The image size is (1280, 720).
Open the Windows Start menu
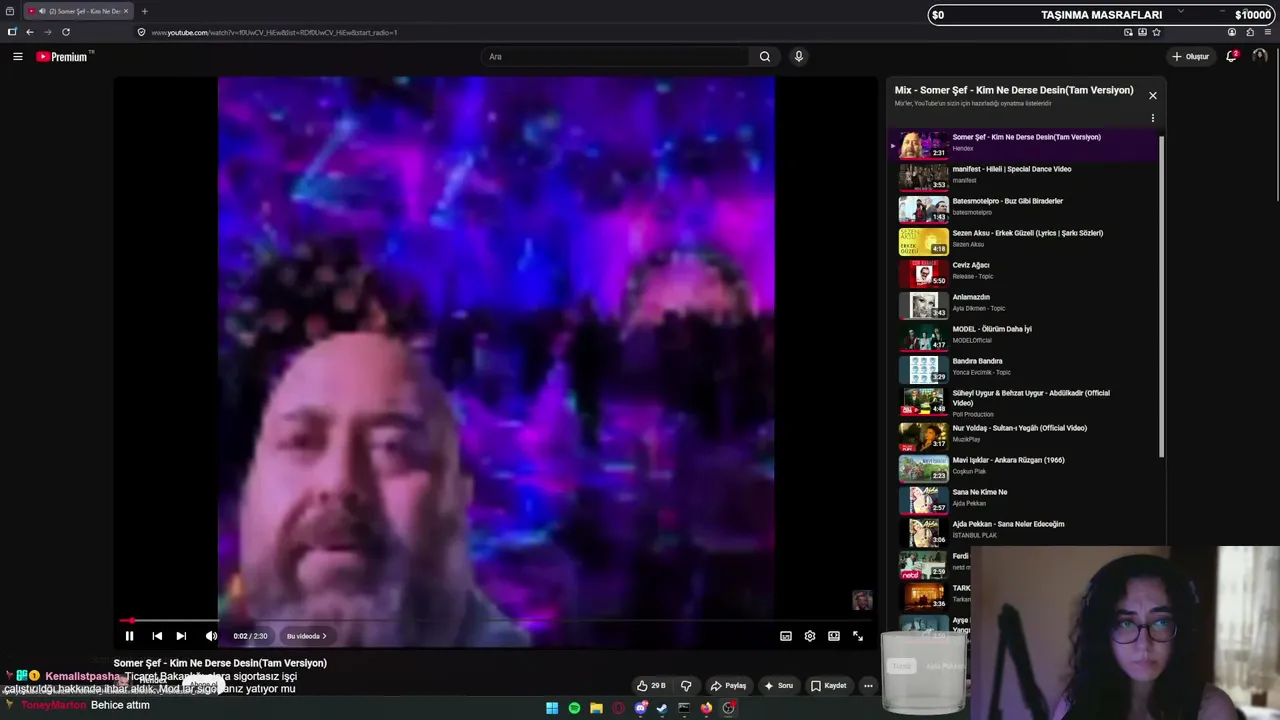click(x=552, y=708)
